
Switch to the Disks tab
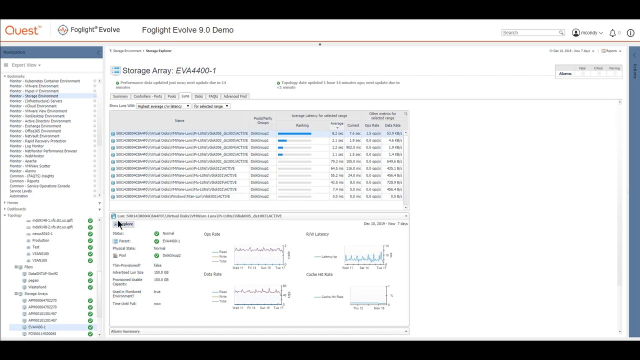199,97
